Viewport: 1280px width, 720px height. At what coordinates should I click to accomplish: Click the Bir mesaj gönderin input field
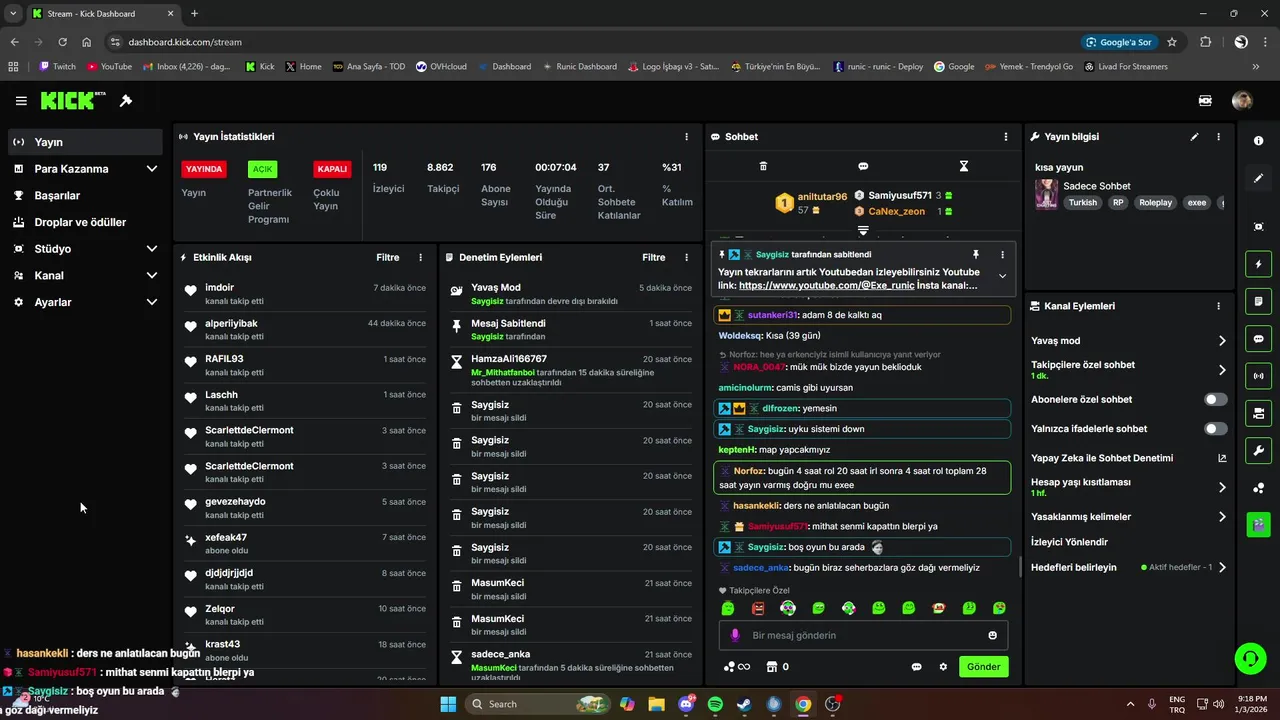point(862,635)
